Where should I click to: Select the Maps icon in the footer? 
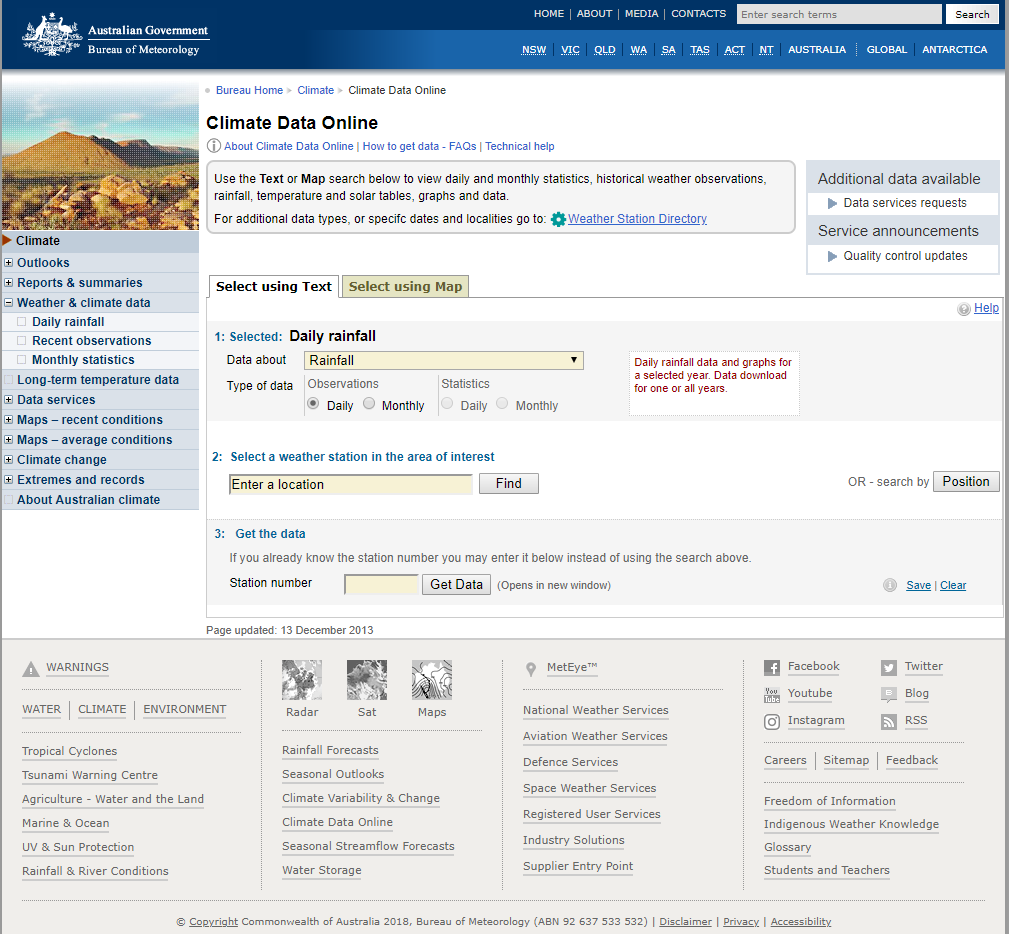tap(431, 679)
